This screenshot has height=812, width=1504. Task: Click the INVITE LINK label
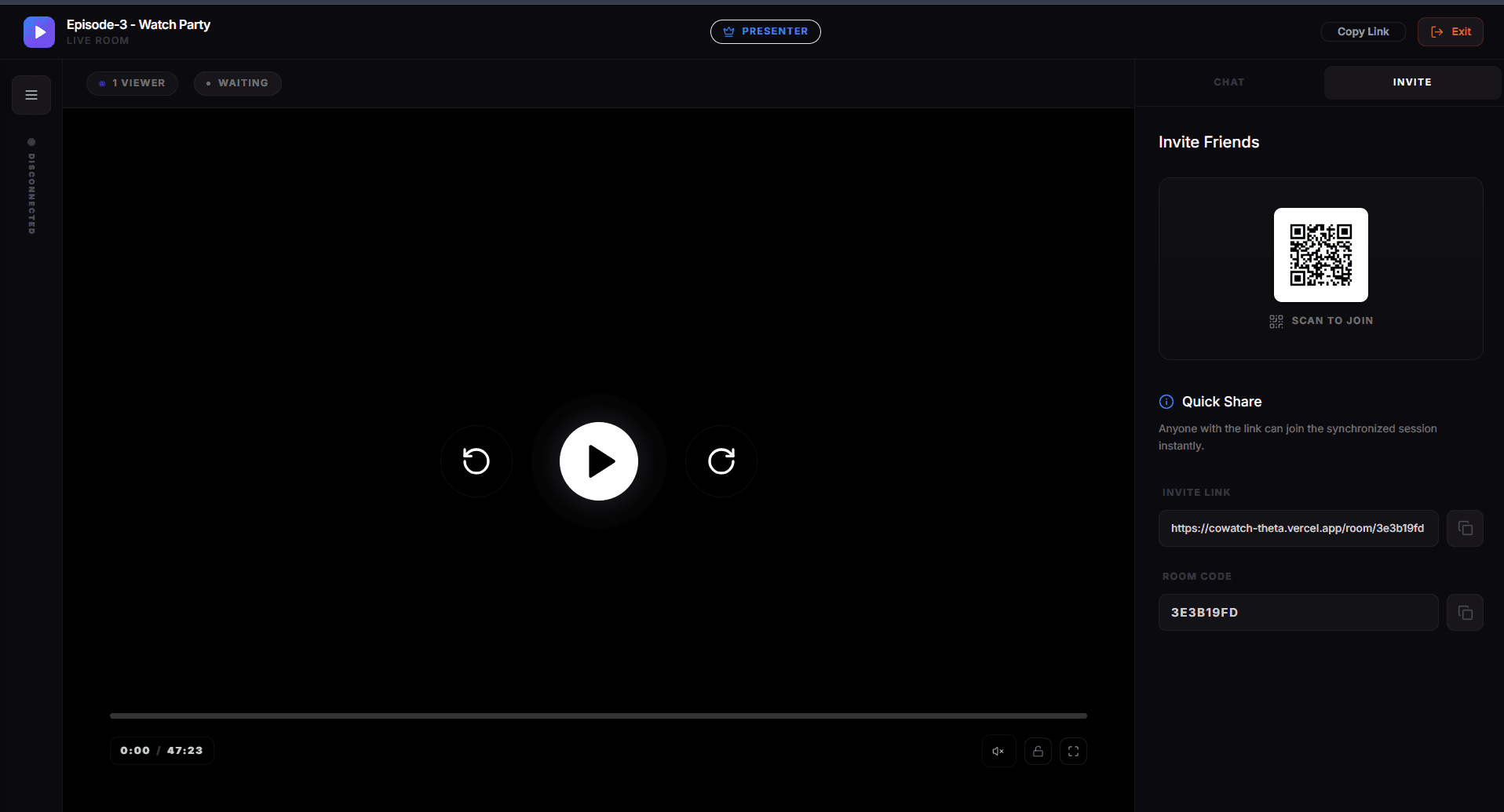pos(1196,493)
